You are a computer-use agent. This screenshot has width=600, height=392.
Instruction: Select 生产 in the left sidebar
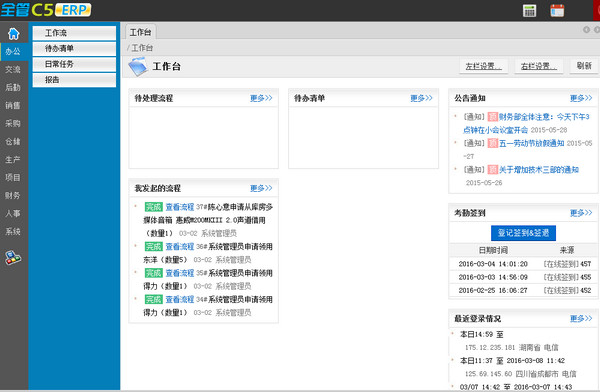click(x=13, y=159)
